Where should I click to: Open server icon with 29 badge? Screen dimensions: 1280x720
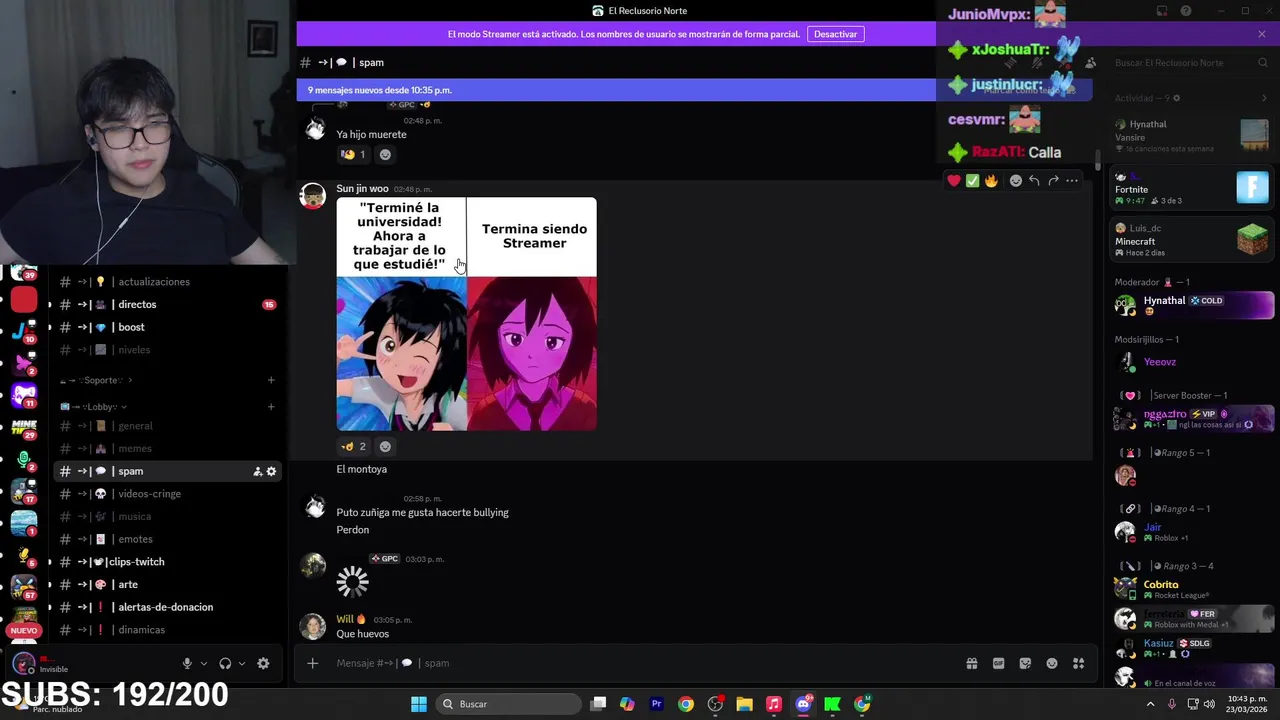pos(24,428)
